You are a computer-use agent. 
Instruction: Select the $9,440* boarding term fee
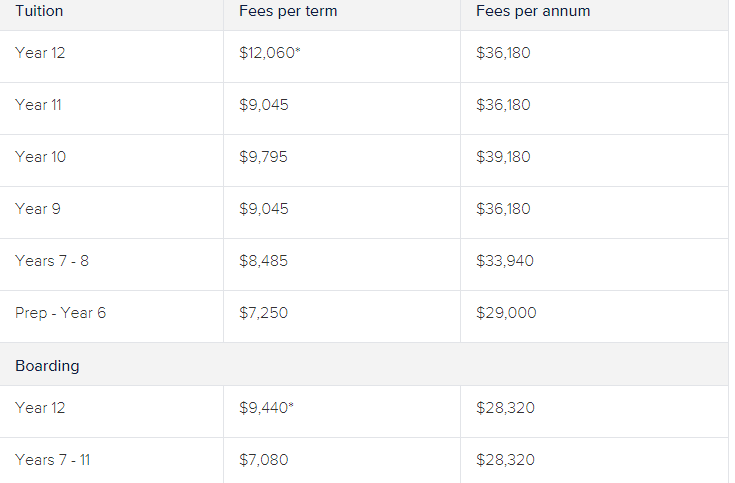tap(266, 408)
